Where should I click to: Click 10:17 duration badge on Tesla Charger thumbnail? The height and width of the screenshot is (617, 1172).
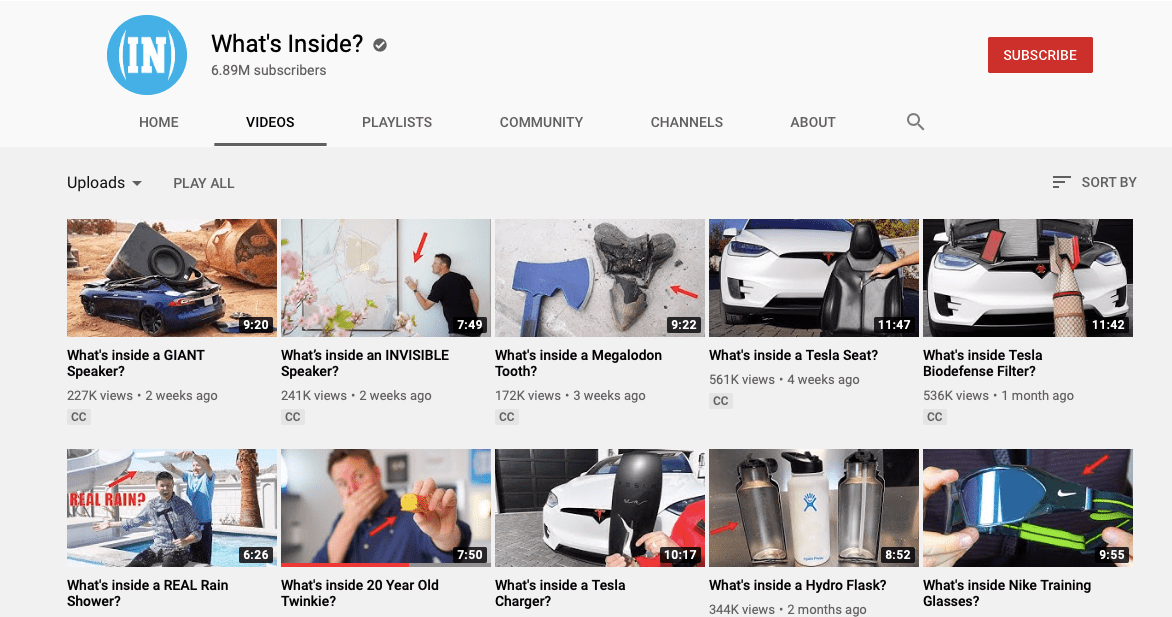point(680,555)
